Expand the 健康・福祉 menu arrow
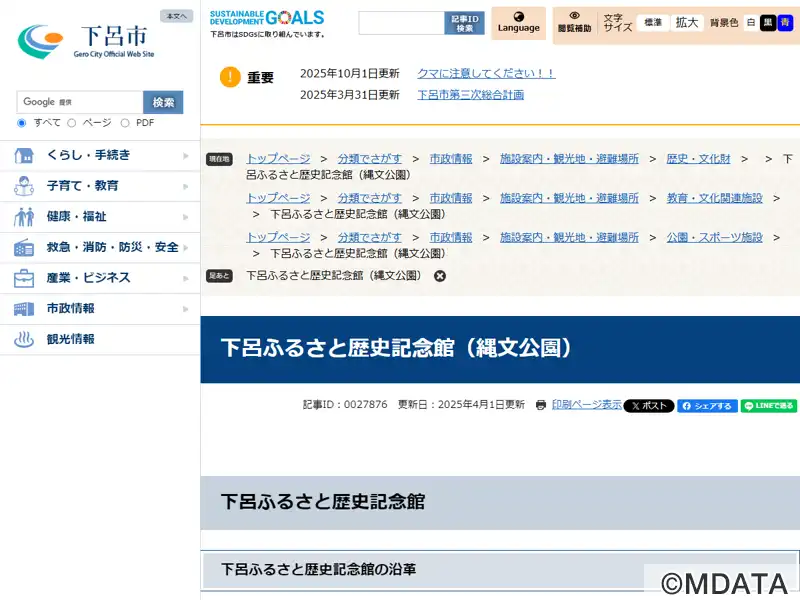 [x=186, y=217]
